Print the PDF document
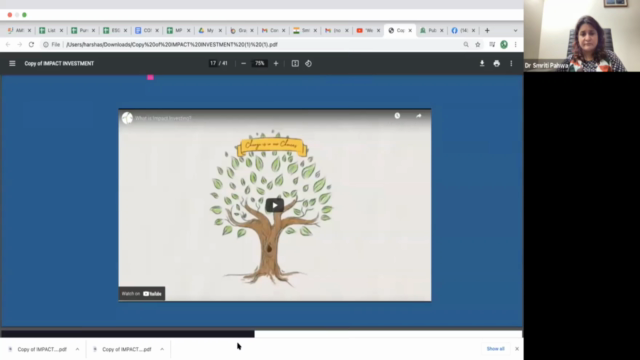The image size is (640, 360). (496, 63)
